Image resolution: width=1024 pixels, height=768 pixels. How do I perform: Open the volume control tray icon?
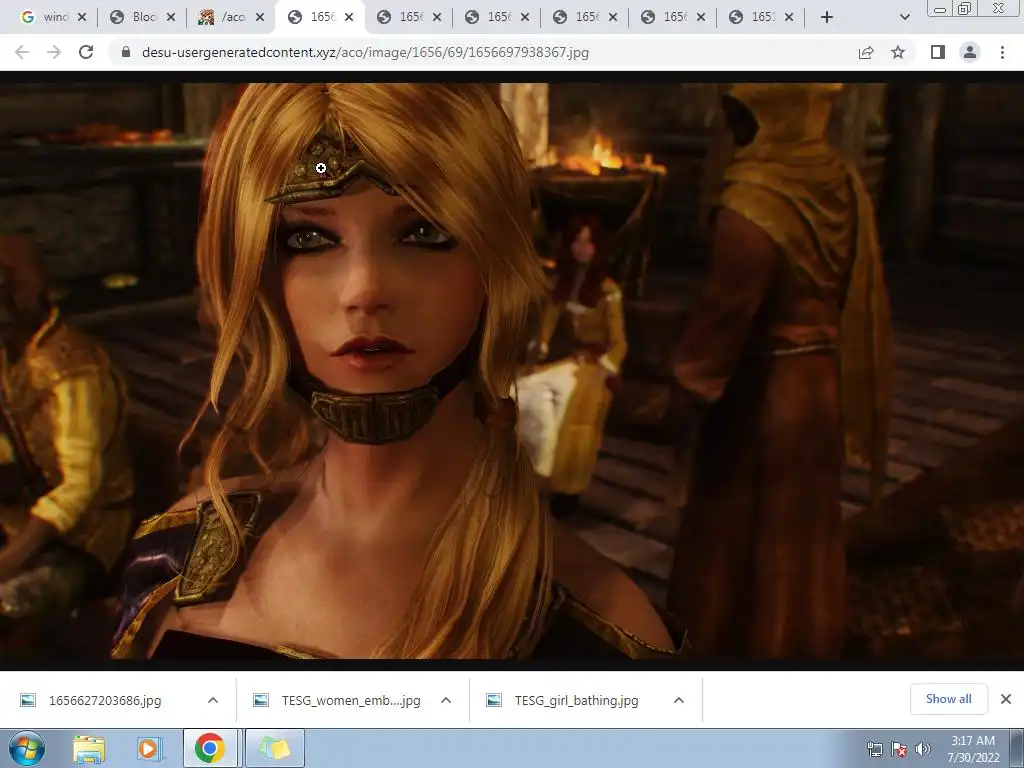[x=923, y=749]
